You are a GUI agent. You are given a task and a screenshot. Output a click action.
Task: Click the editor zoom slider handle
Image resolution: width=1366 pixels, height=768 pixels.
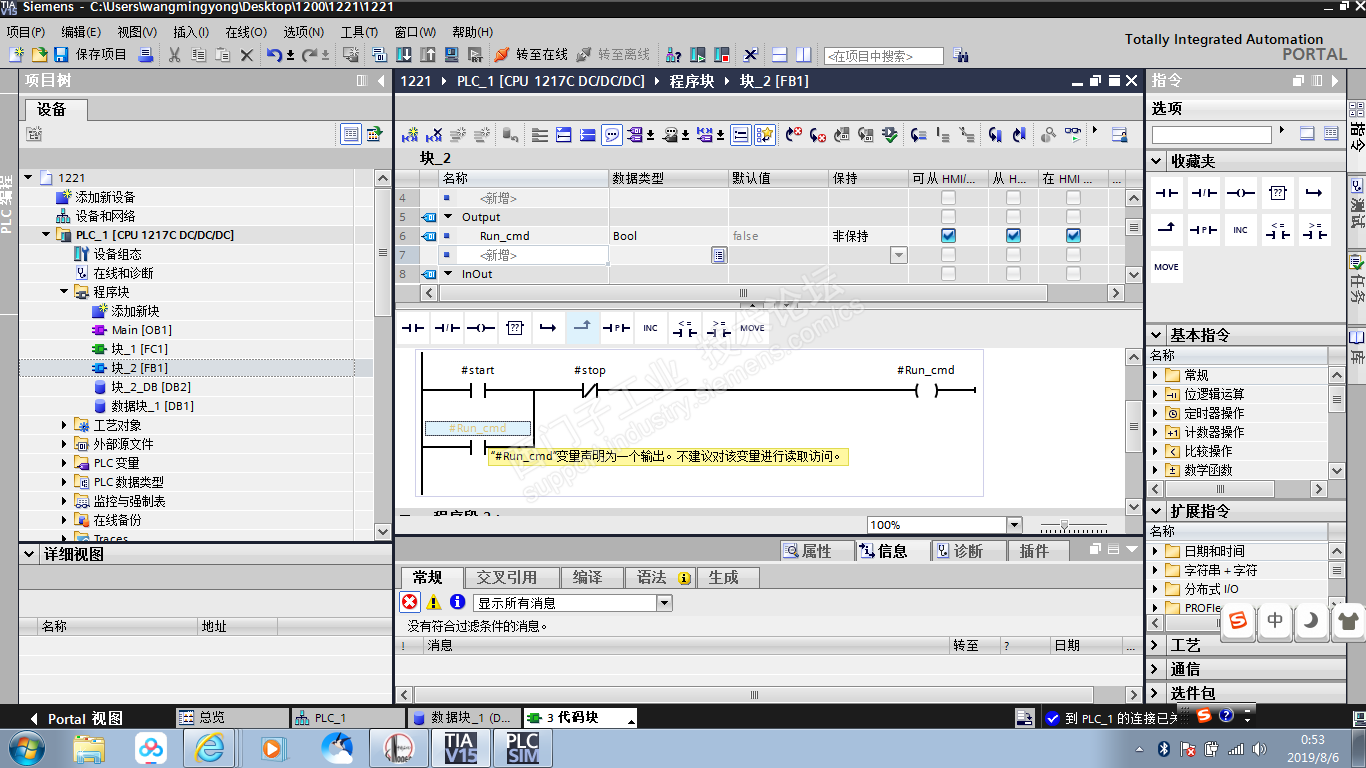[1064, 525]
